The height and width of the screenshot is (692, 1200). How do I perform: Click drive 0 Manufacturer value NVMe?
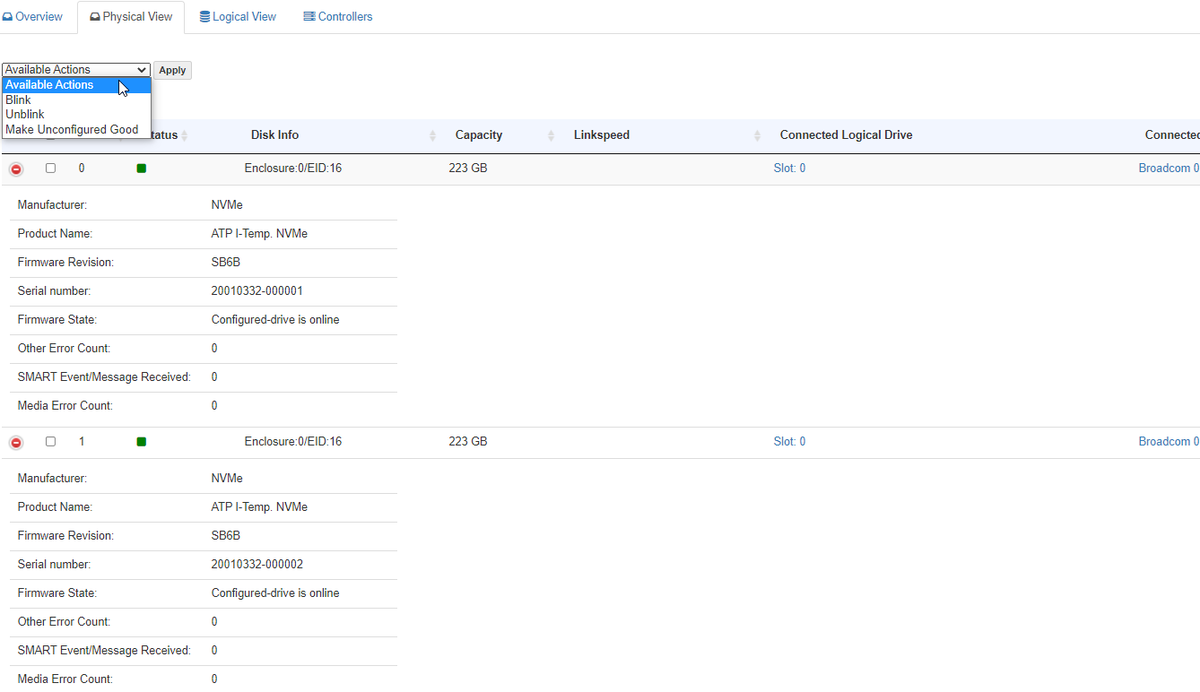pyautogui.click(x=227, y=205)
